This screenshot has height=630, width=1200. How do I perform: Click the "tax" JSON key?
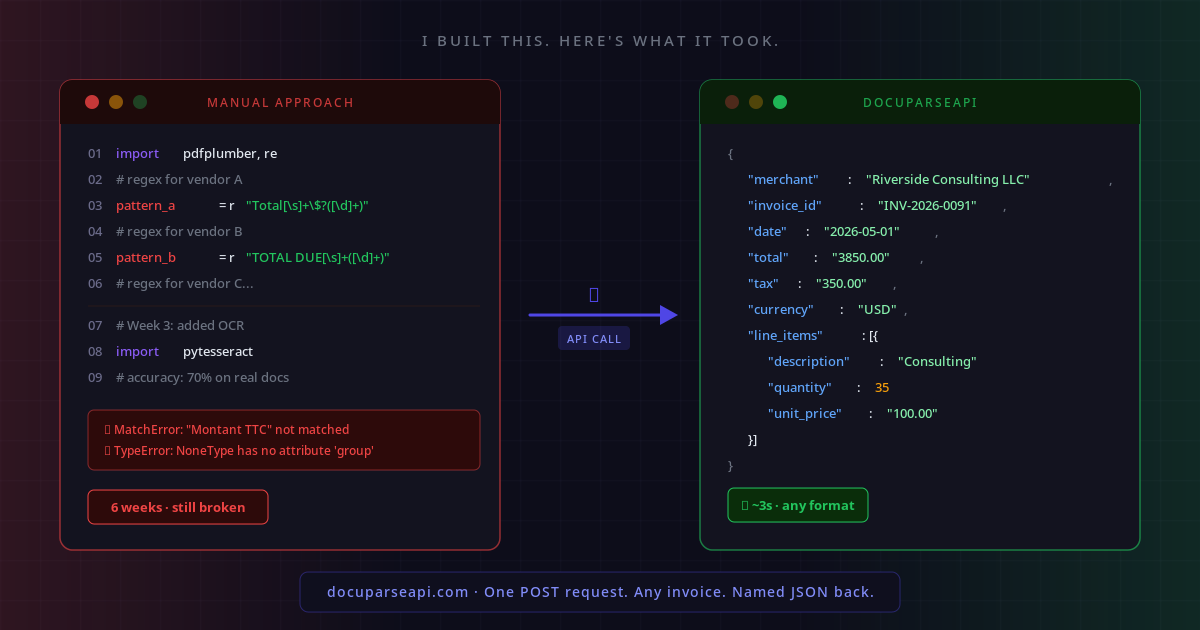pos(764,284)
